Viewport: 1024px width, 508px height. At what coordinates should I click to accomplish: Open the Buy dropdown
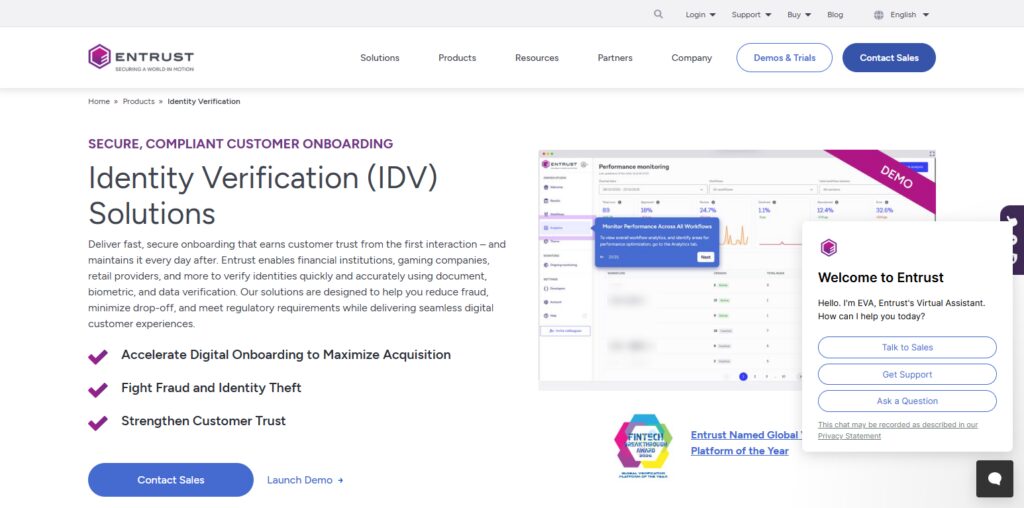(x=799, y=14)
